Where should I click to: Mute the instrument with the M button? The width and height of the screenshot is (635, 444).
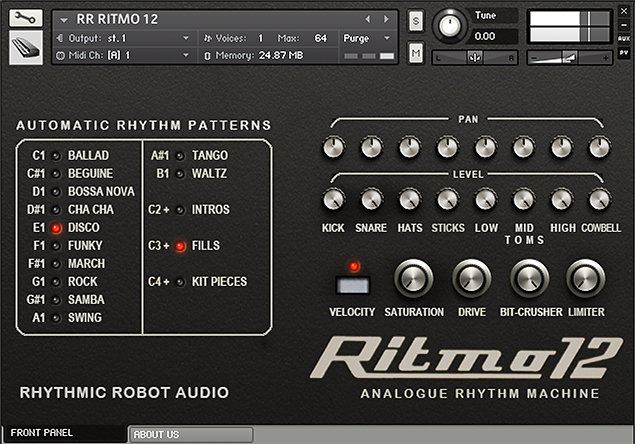(x=416, y=53)
